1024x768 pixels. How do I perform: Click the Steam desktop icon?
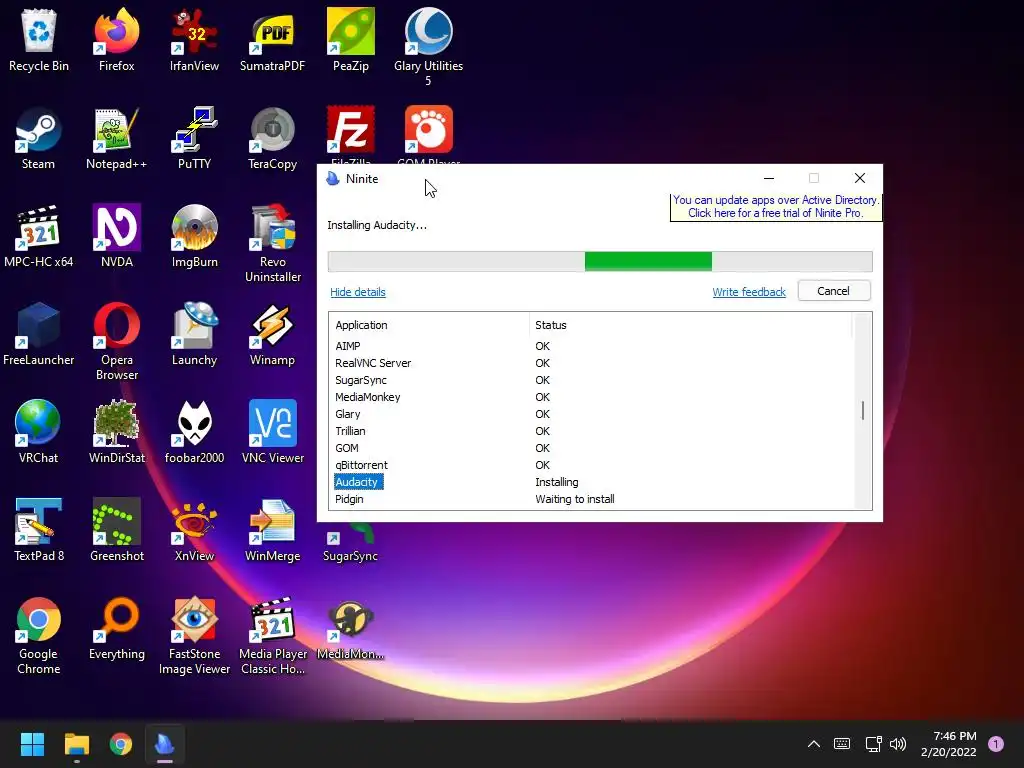tap(39, 138)
